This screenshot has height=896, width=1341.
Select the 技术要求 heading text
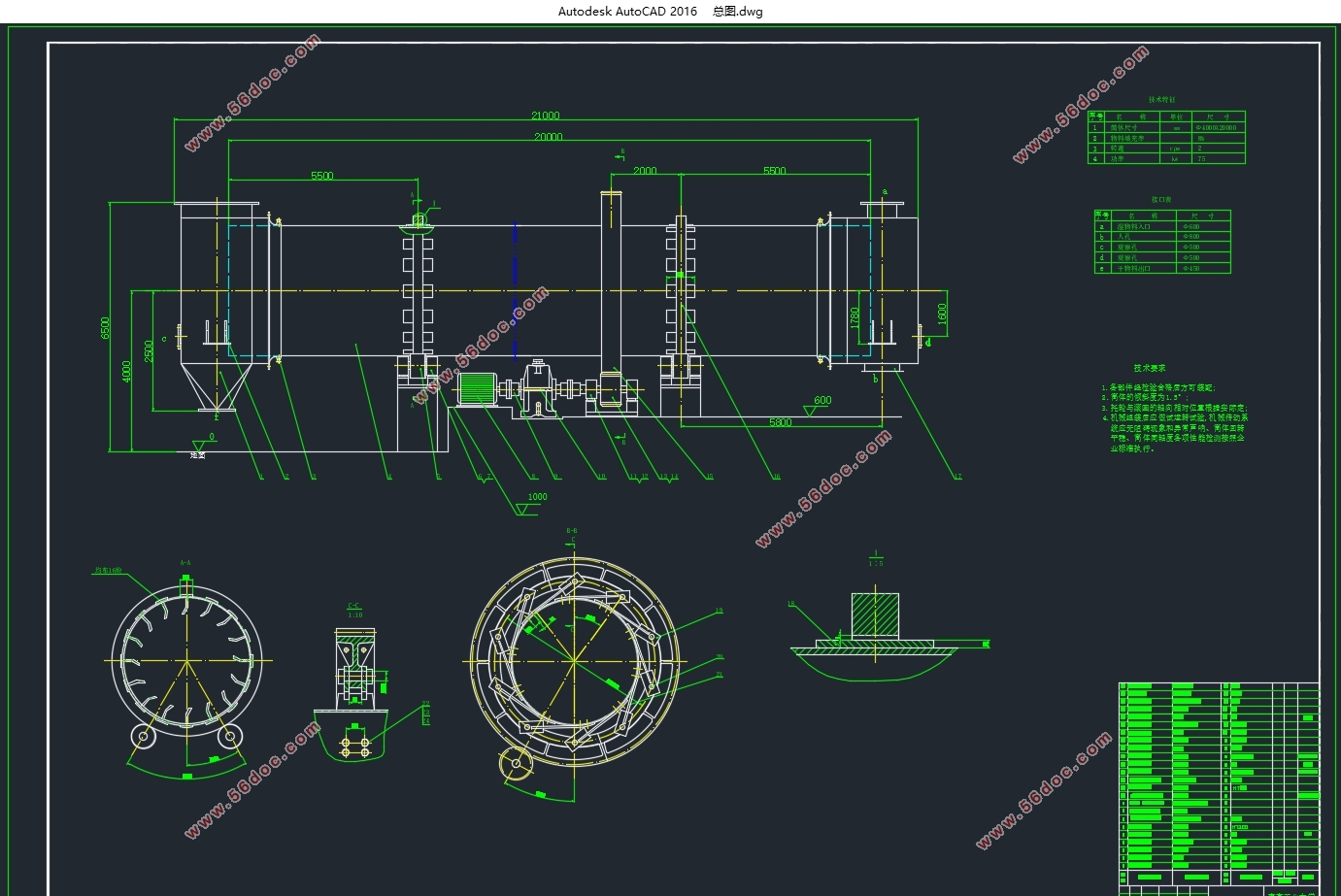tap(1149, 369)
